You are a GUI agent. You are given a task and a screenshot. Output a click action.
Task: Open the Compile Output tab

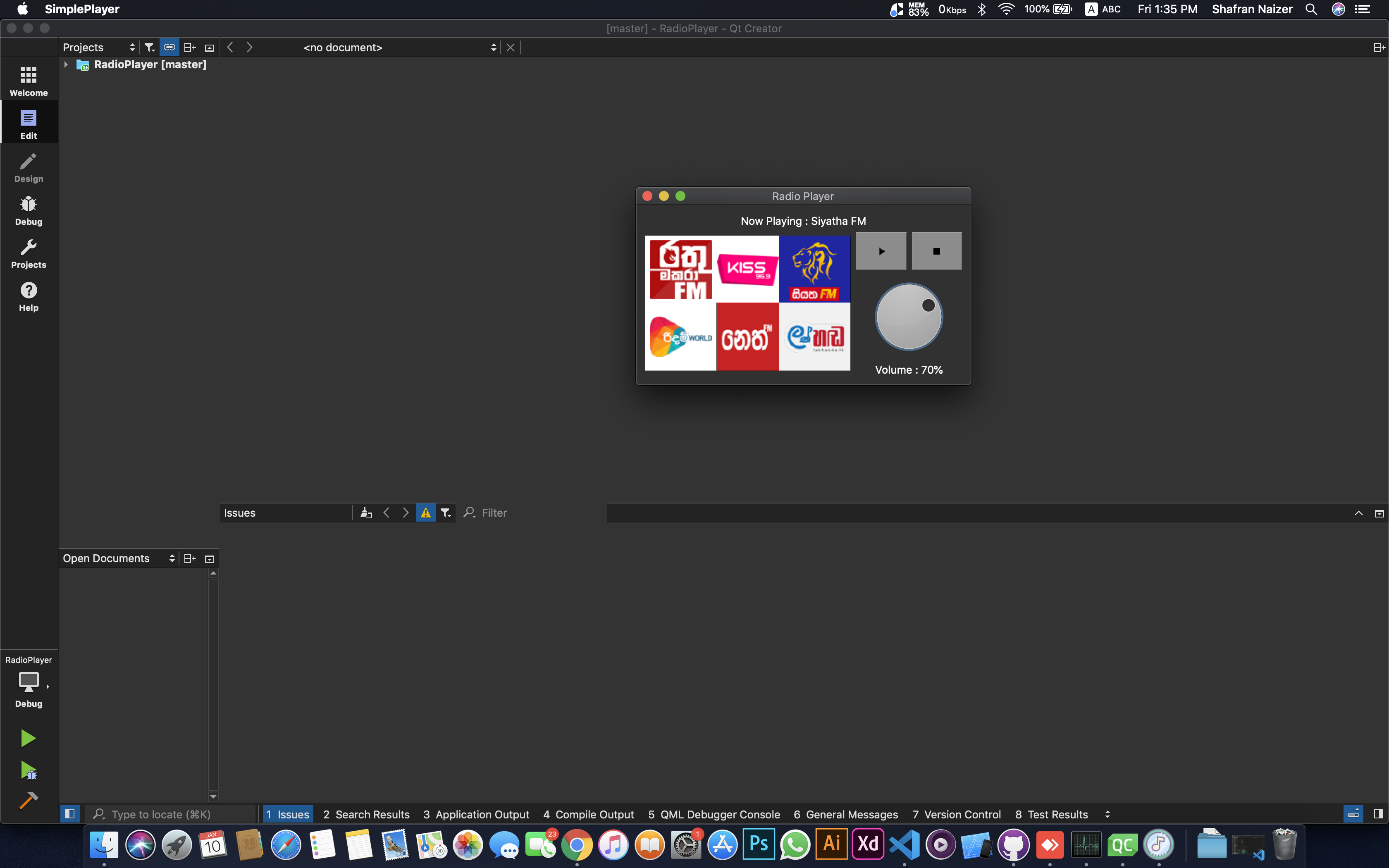point(588,814)
